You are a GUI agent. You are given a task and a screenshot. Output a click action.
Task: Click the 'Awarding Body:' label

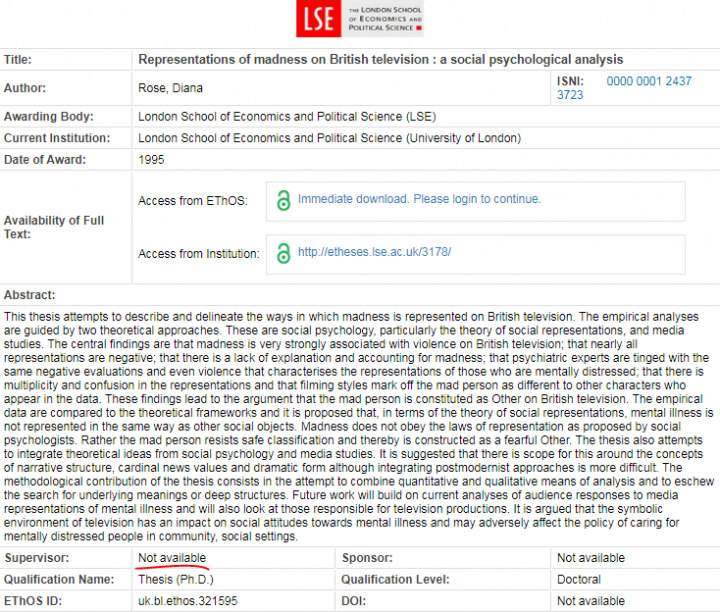49,117
